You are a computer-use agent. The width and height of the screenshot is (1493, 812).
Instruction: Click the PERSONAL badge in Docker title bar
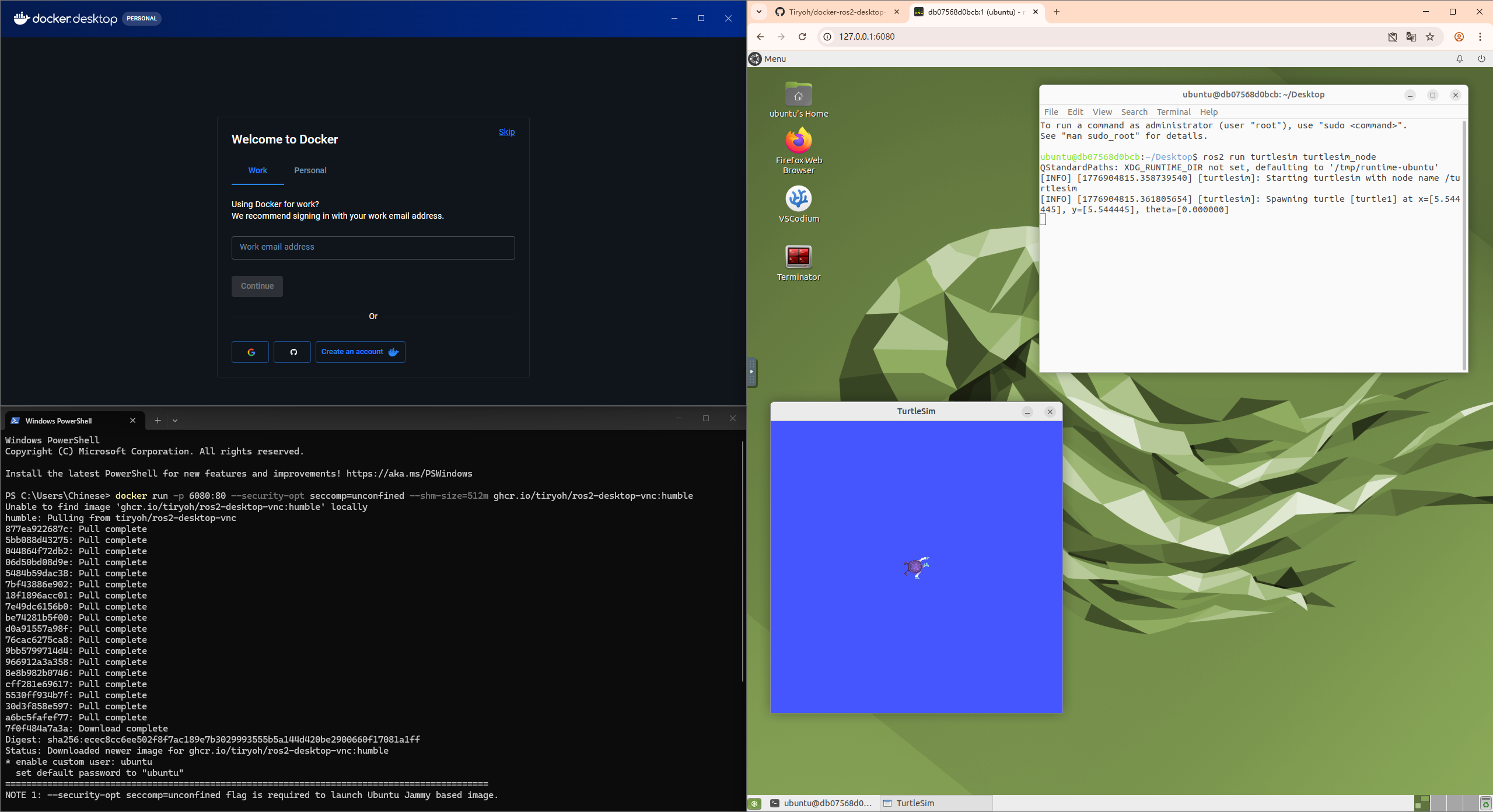pos(142,18)
